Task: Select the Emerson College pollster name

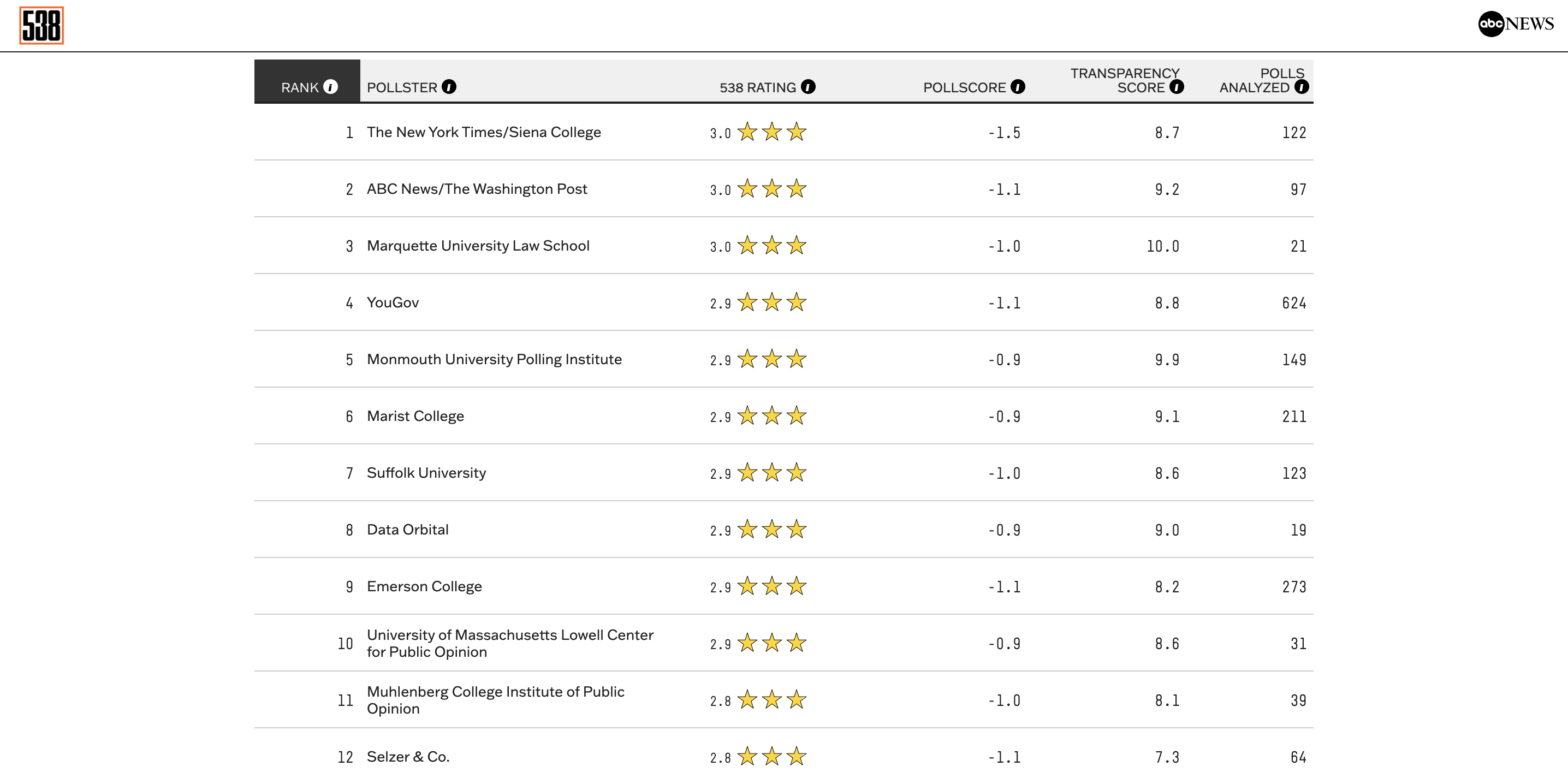Action: click(x=424, y=586)
